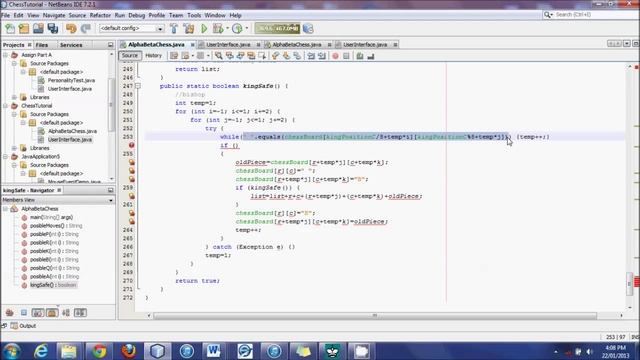The image size is (640, 360).
Task: Open the Debug Project dropdown arrow
Action: 227,29
